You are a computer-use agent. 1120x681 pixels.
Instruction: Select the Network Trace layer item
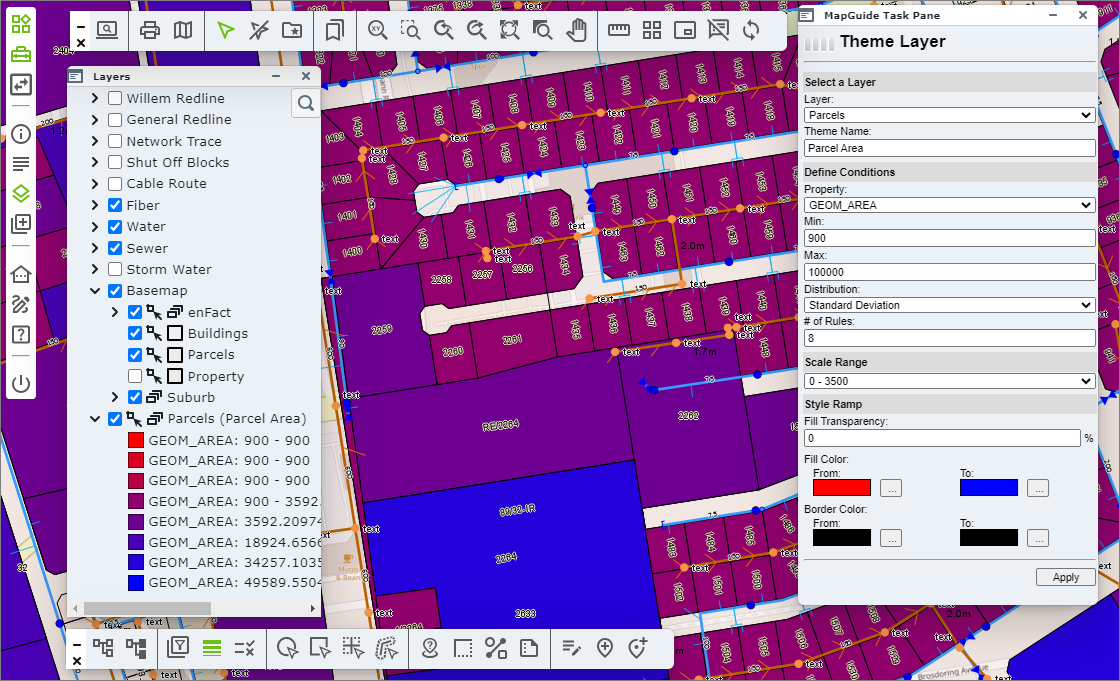(174, 142)
